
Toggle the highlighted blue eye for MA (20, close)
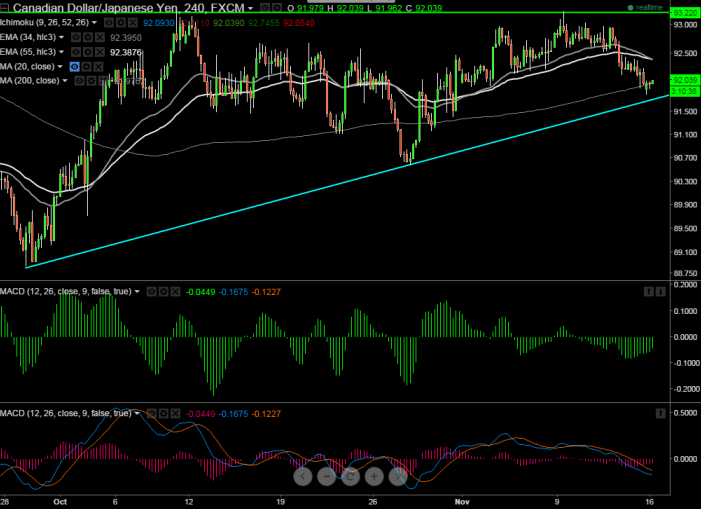point(75,67)
